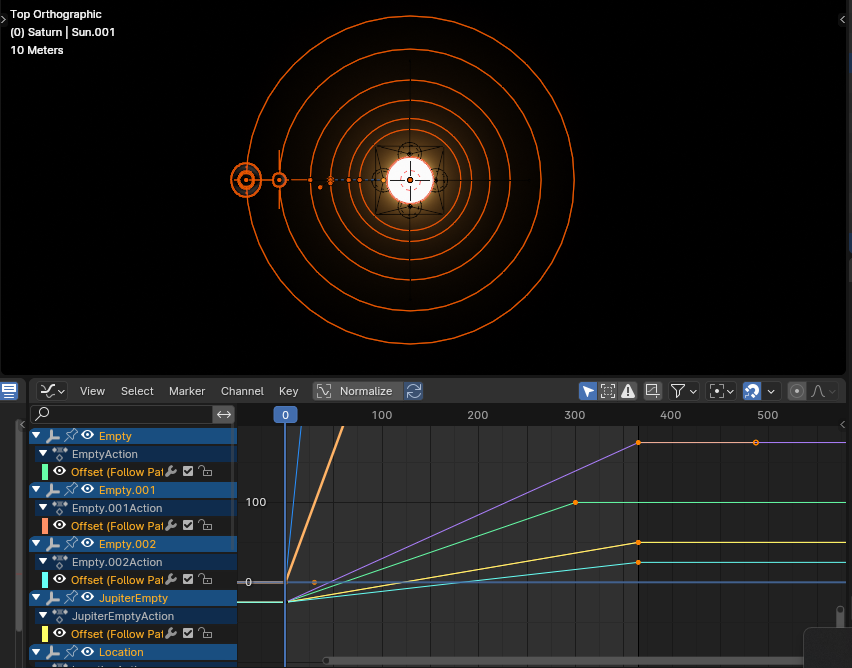Click the orange swatch of Empty.001 Offset

[x=45, y=526]
